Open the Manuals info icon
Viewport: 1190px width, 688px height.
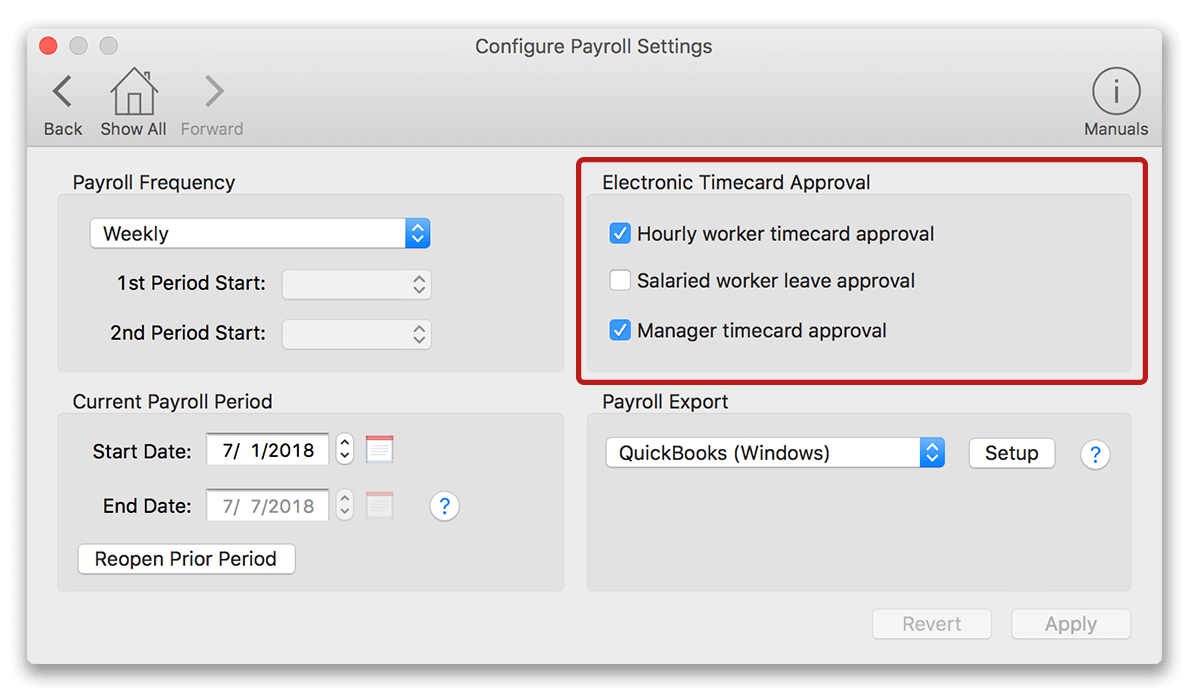pos(1115,89)
